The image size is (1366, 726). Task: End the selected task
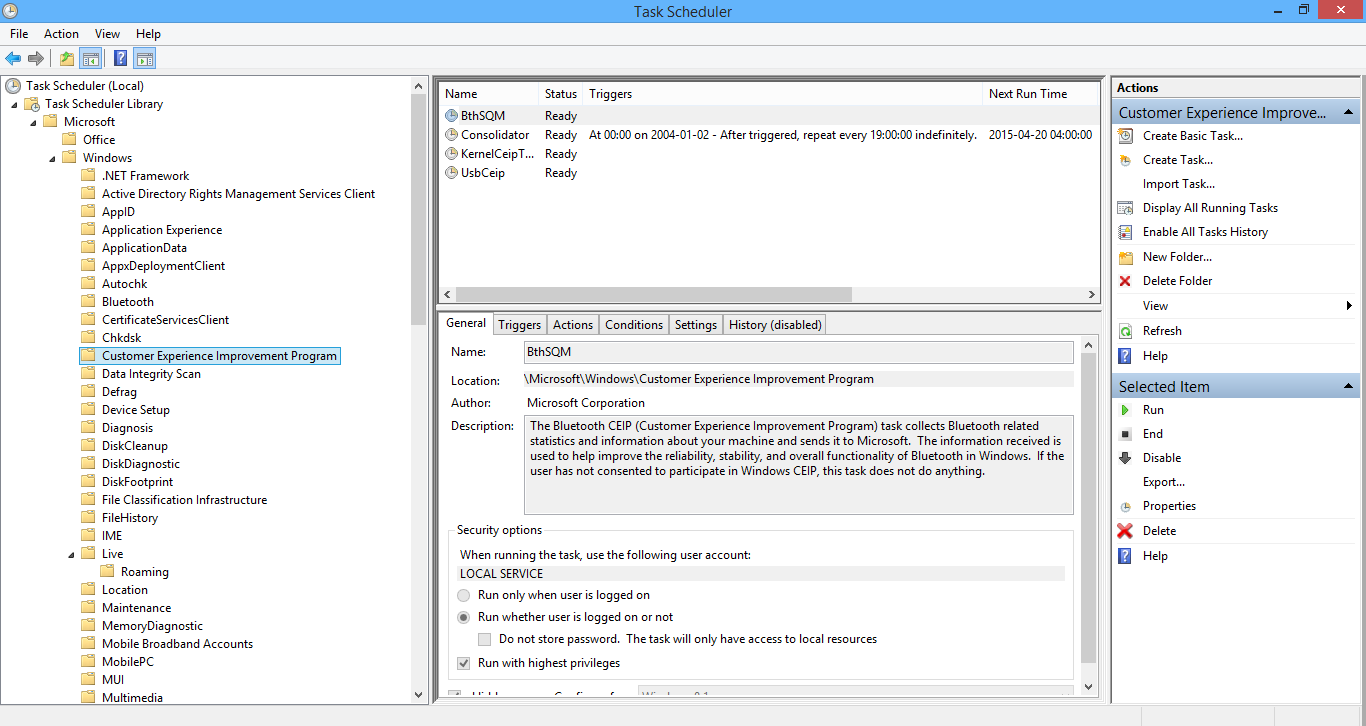(1153, 434)
